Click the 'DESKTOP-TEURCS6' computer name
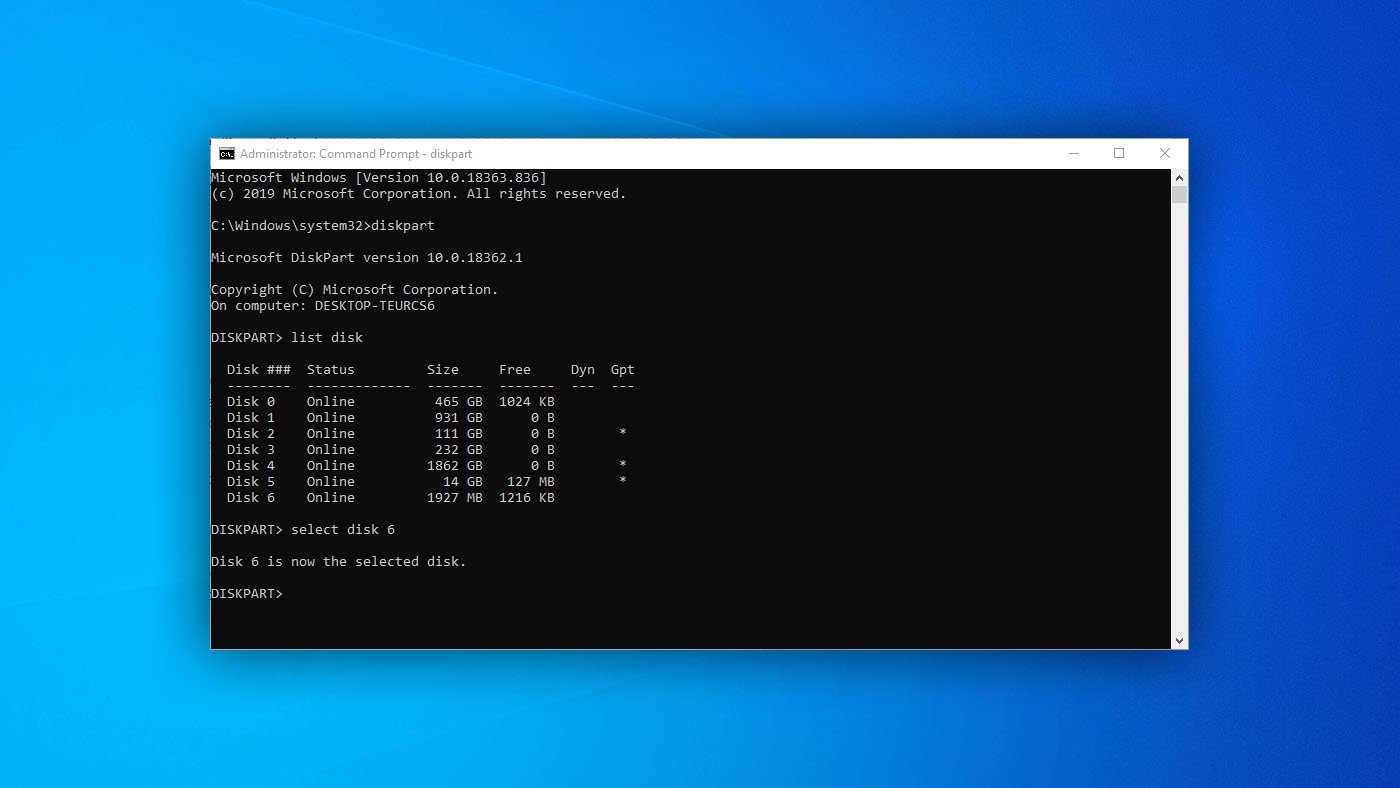Image resolution: width=1400 pixels, height=788 pixels. pyautogui.click(x=375, y=305)
